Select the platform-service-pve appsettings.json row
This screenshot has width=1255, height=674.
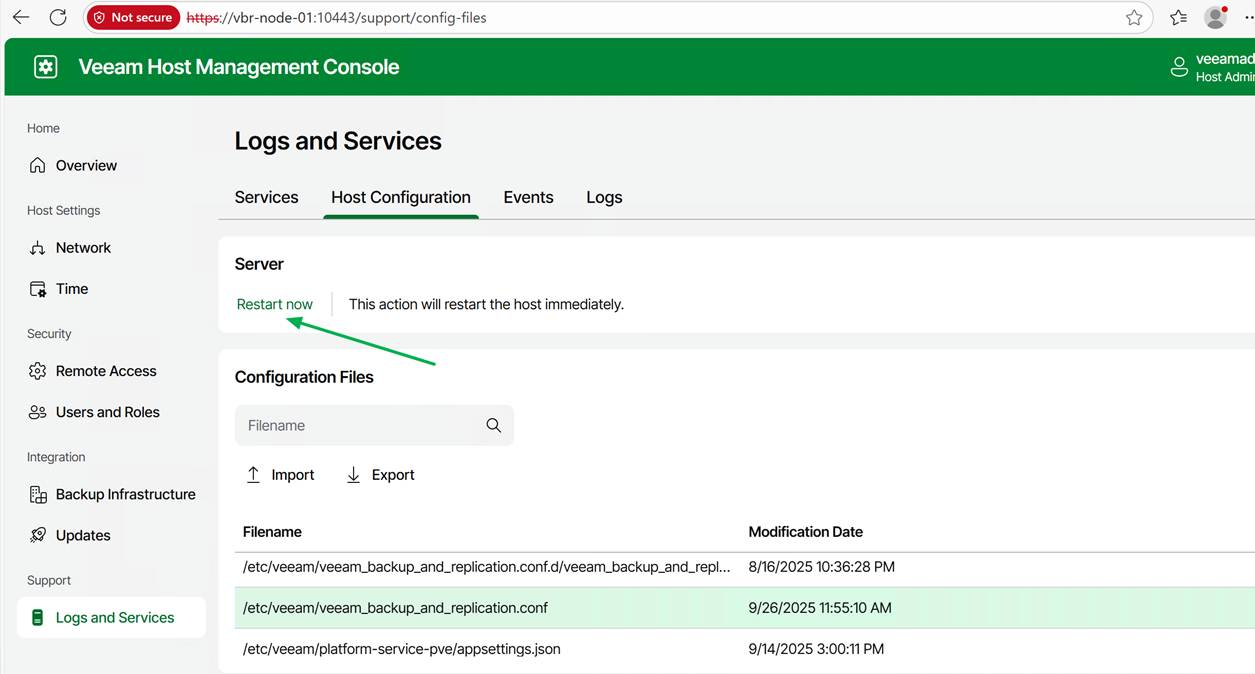pos(402,649)
